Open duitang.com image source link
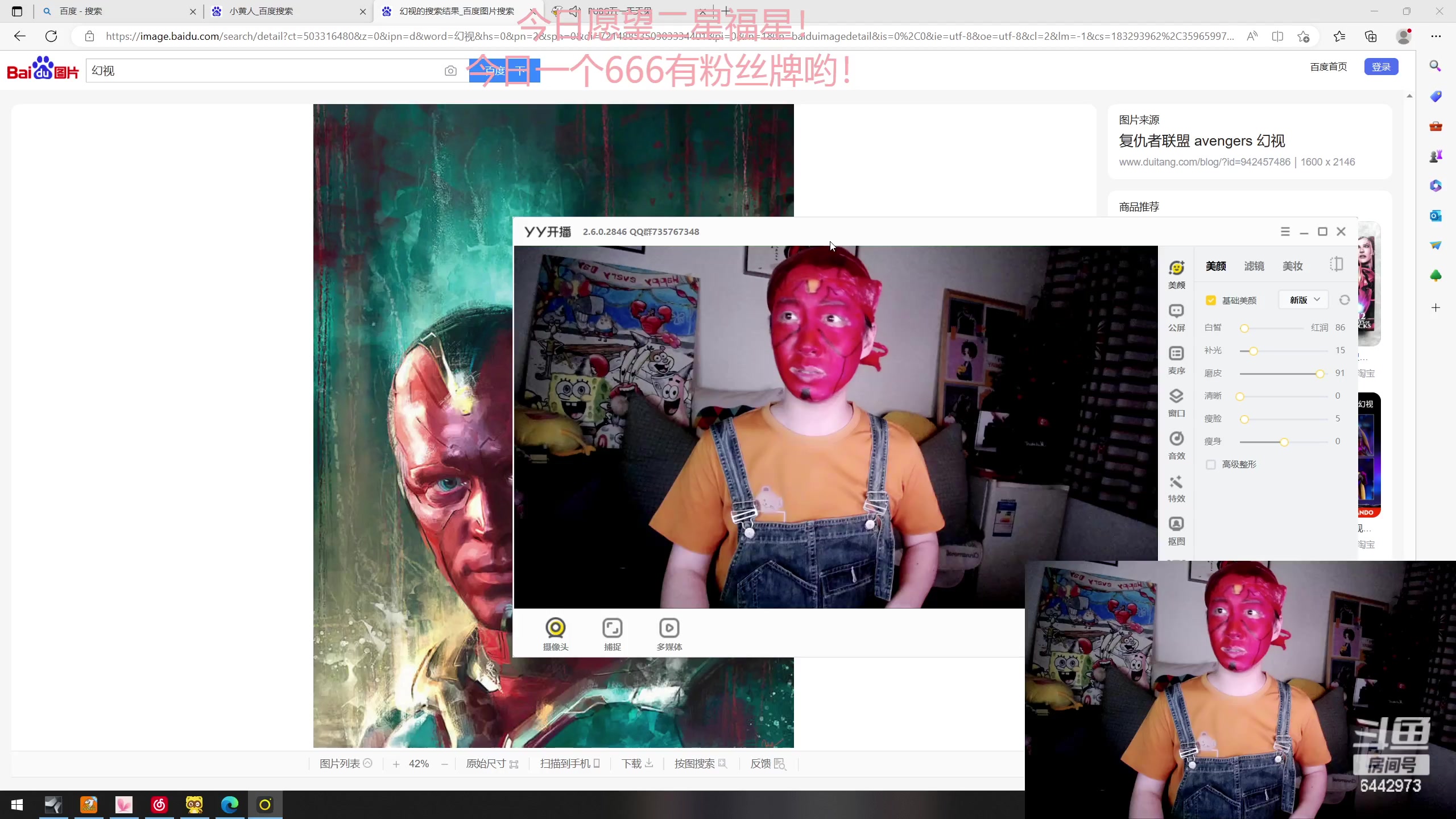The height and width of the screenshot is (819, 1456). (1205, 162)
